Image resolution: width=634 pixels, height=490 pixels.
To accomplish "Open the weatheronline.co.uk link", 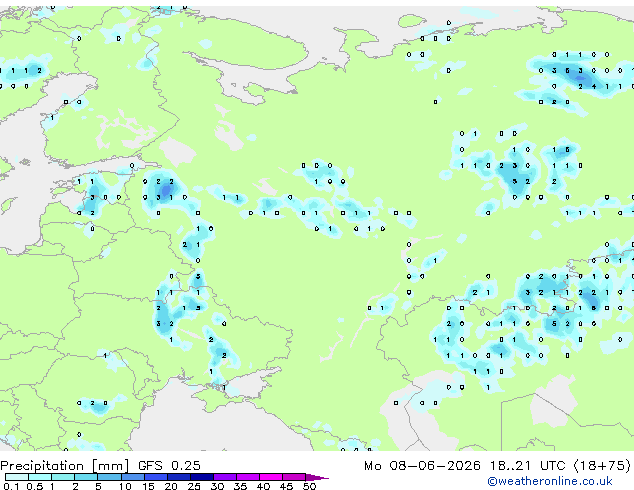I will coord(550,481).
